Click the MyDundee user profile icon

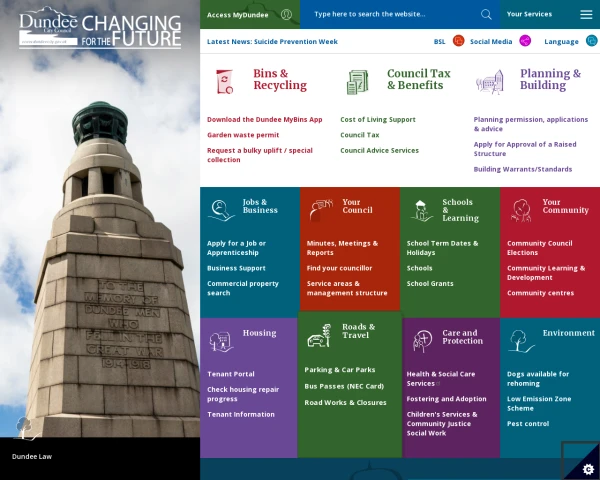286,15
